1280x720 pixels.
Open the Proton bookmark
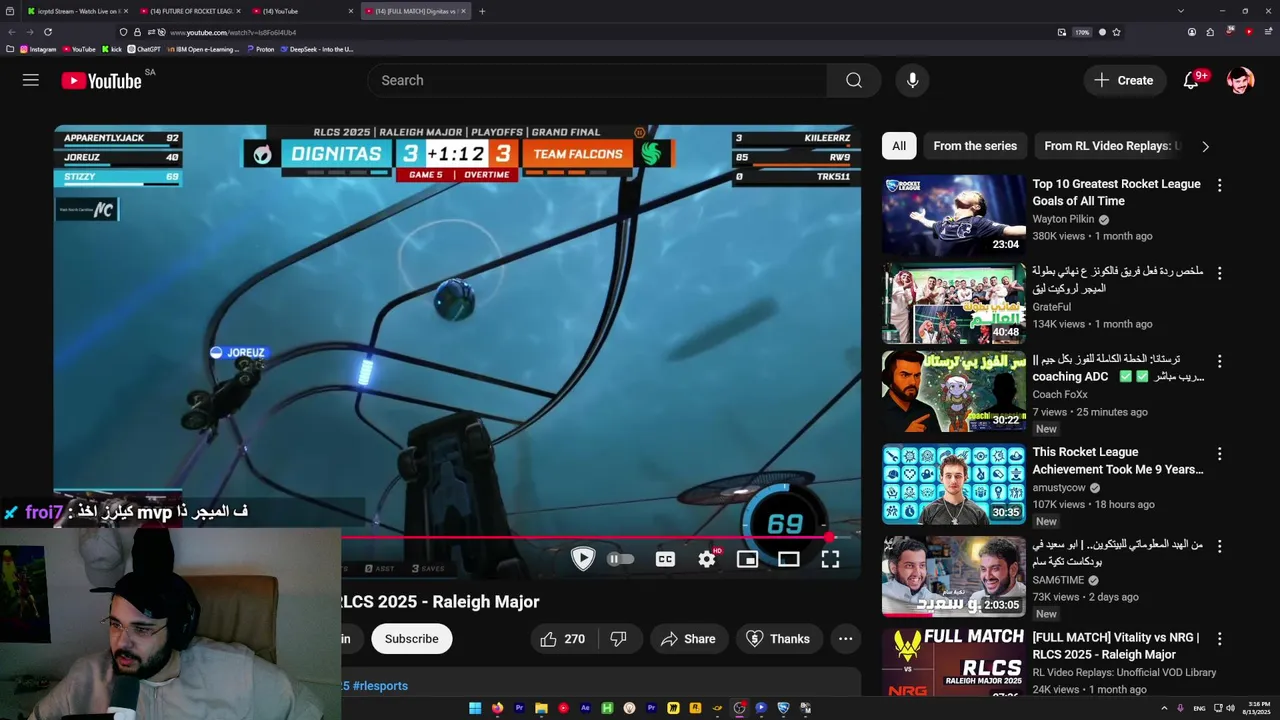[261, 49]
